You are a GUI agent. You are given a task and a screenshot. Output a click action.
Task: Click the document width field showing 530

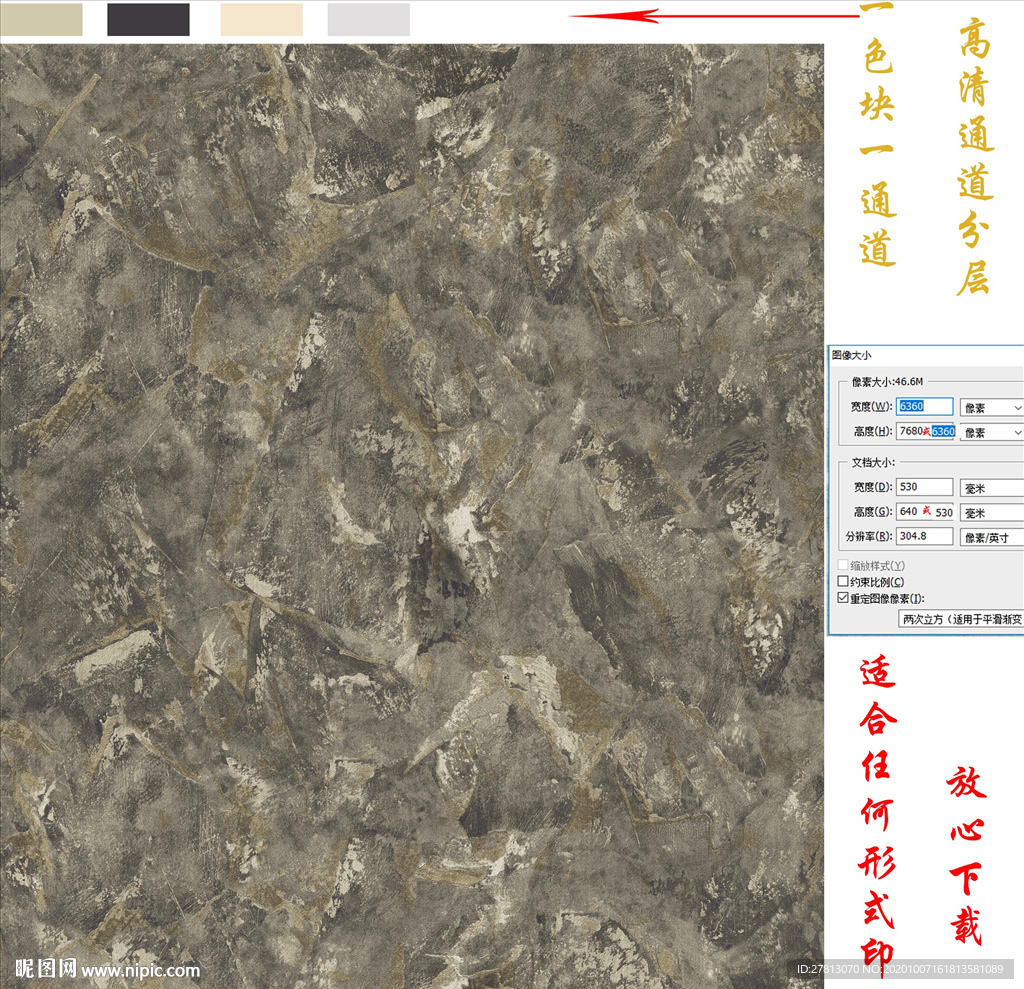tap(925, 487)
